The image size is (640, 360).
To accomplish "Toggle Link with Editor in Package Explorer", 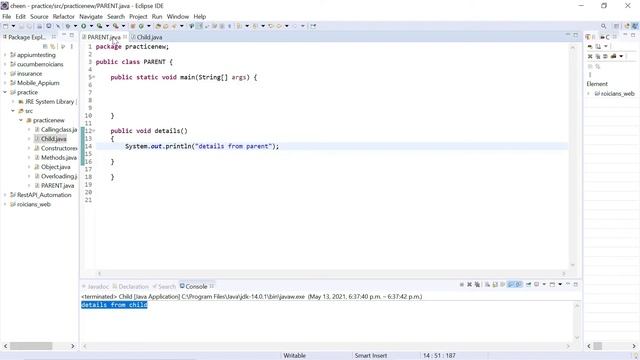I will [x=53, y=47].
